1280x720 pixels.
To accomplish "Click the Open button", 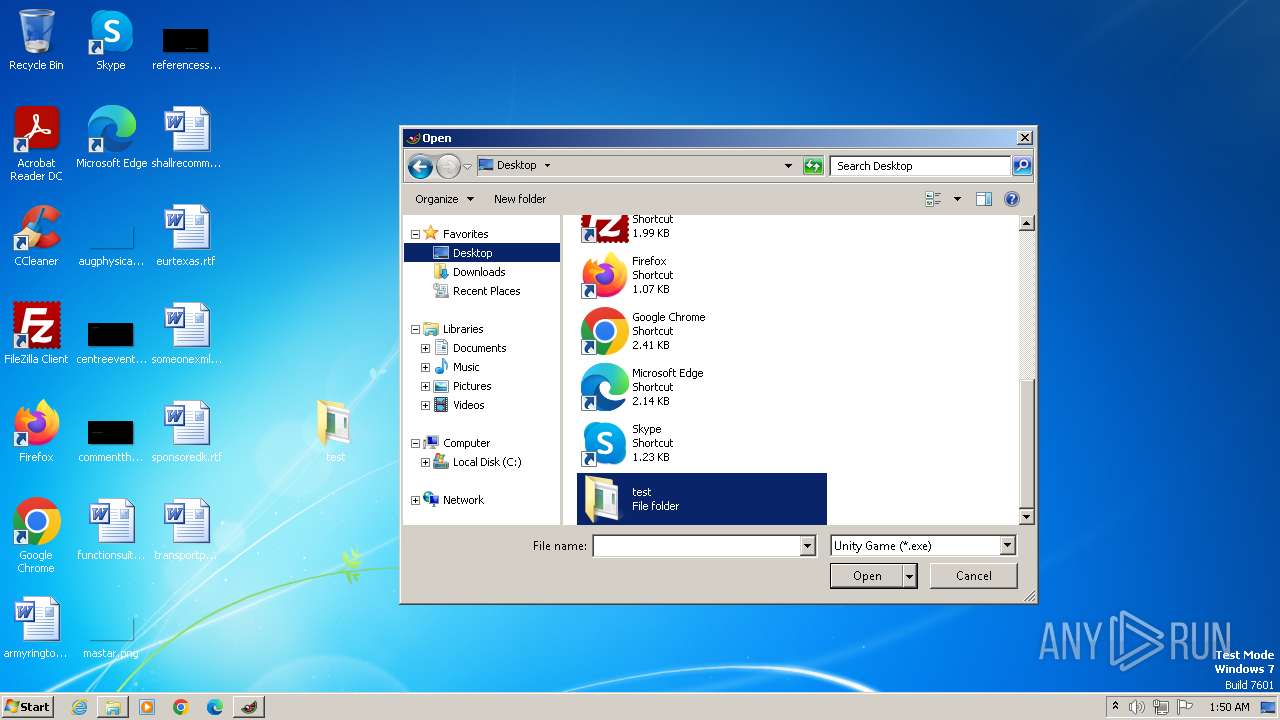I will (x=867, y=576).
